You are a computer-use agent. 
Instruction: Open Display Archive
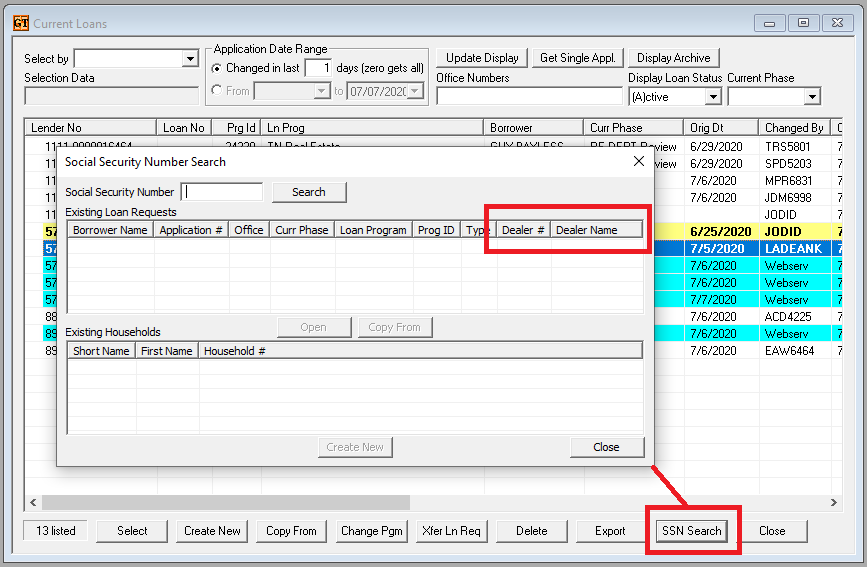coord(673,58)
